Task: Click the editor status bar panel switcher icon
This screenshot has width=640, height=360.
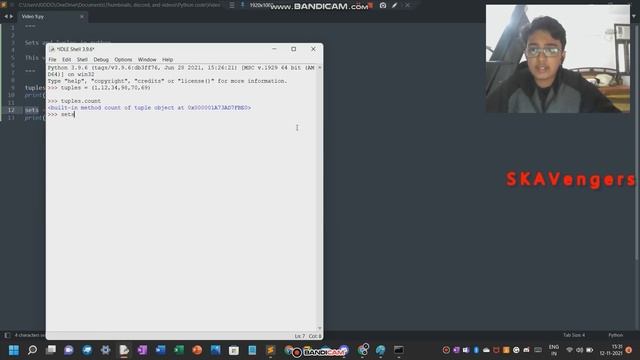Action: (x=7, y=335)
